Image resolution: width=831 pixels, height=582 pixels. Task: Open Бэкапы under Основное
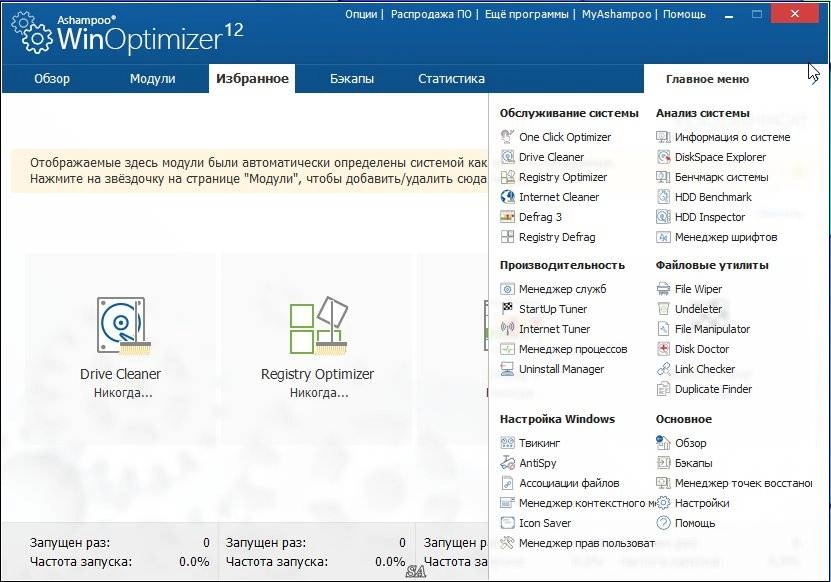684,463
